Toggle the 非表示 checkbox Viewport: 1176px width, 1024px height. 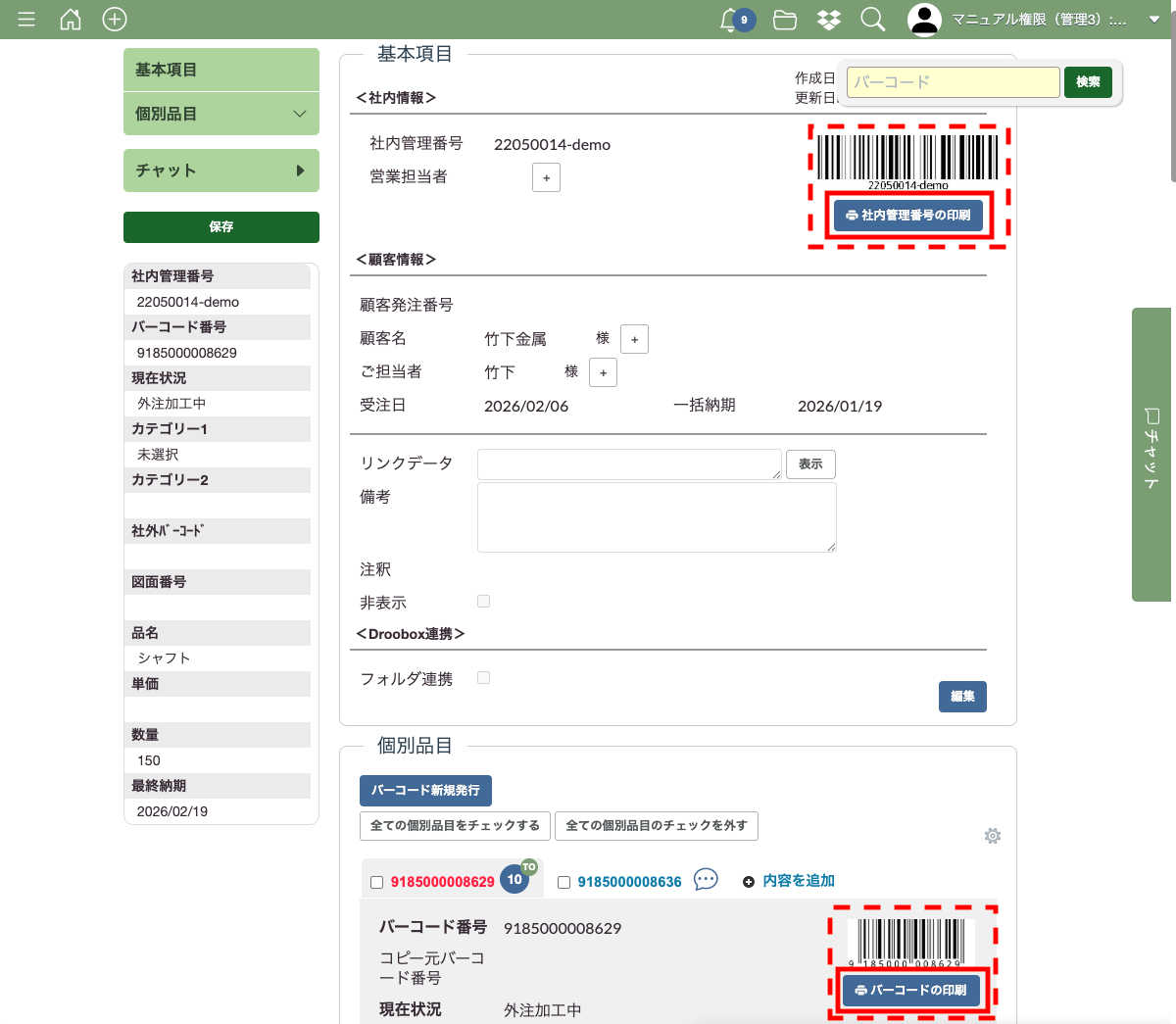coord(483,602)
